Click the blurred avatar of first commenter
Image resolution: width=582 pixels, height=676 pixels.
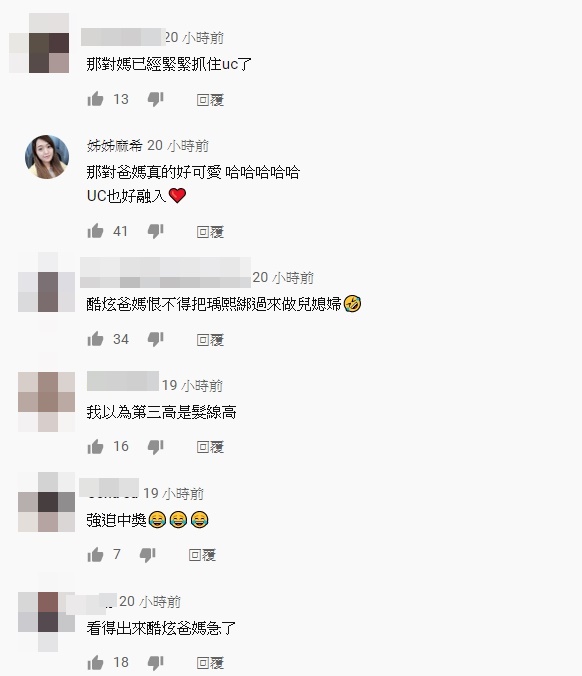(39, 43)
